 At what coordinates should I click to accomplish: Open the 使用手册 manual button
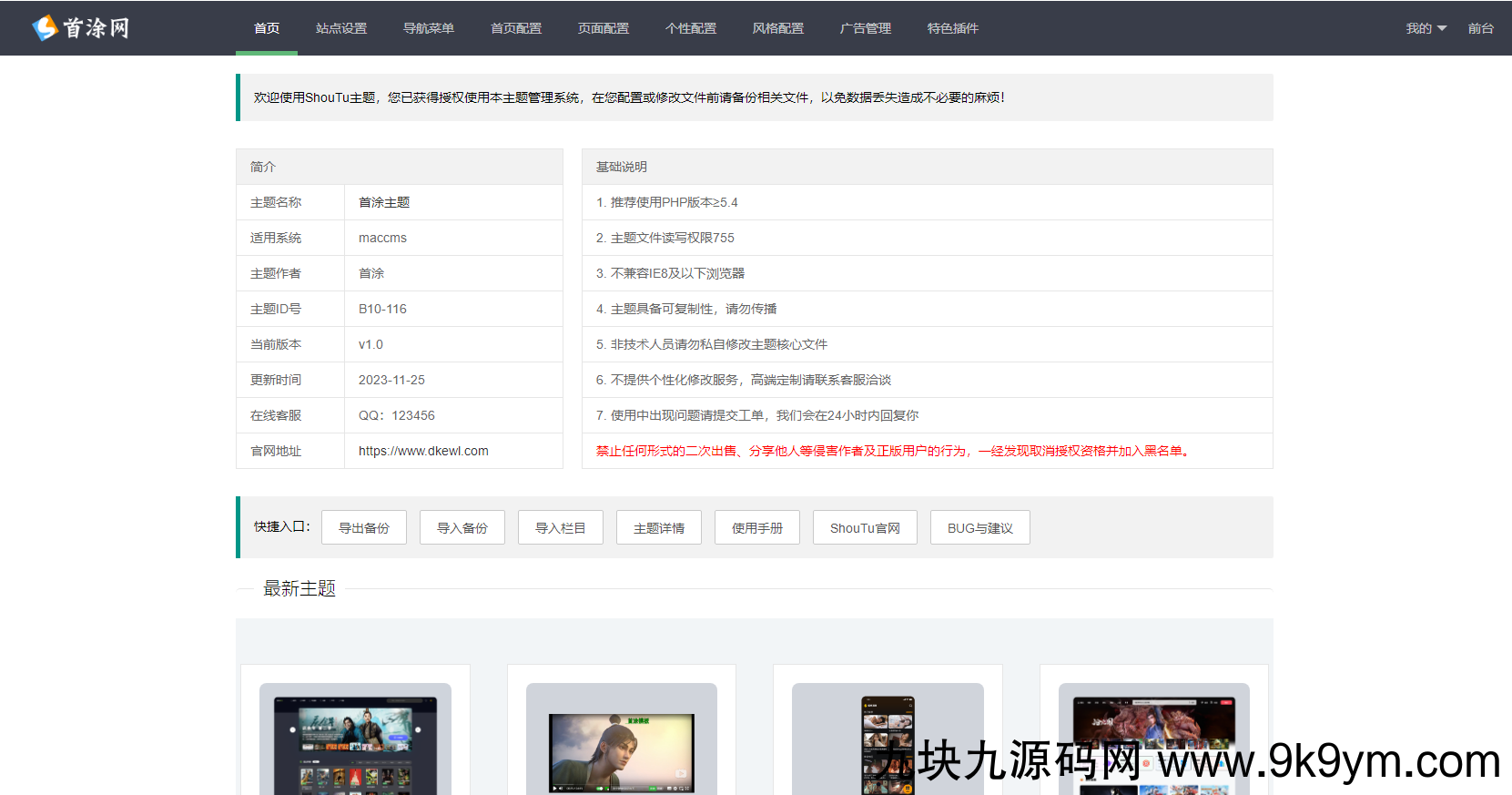pos(757,528)
